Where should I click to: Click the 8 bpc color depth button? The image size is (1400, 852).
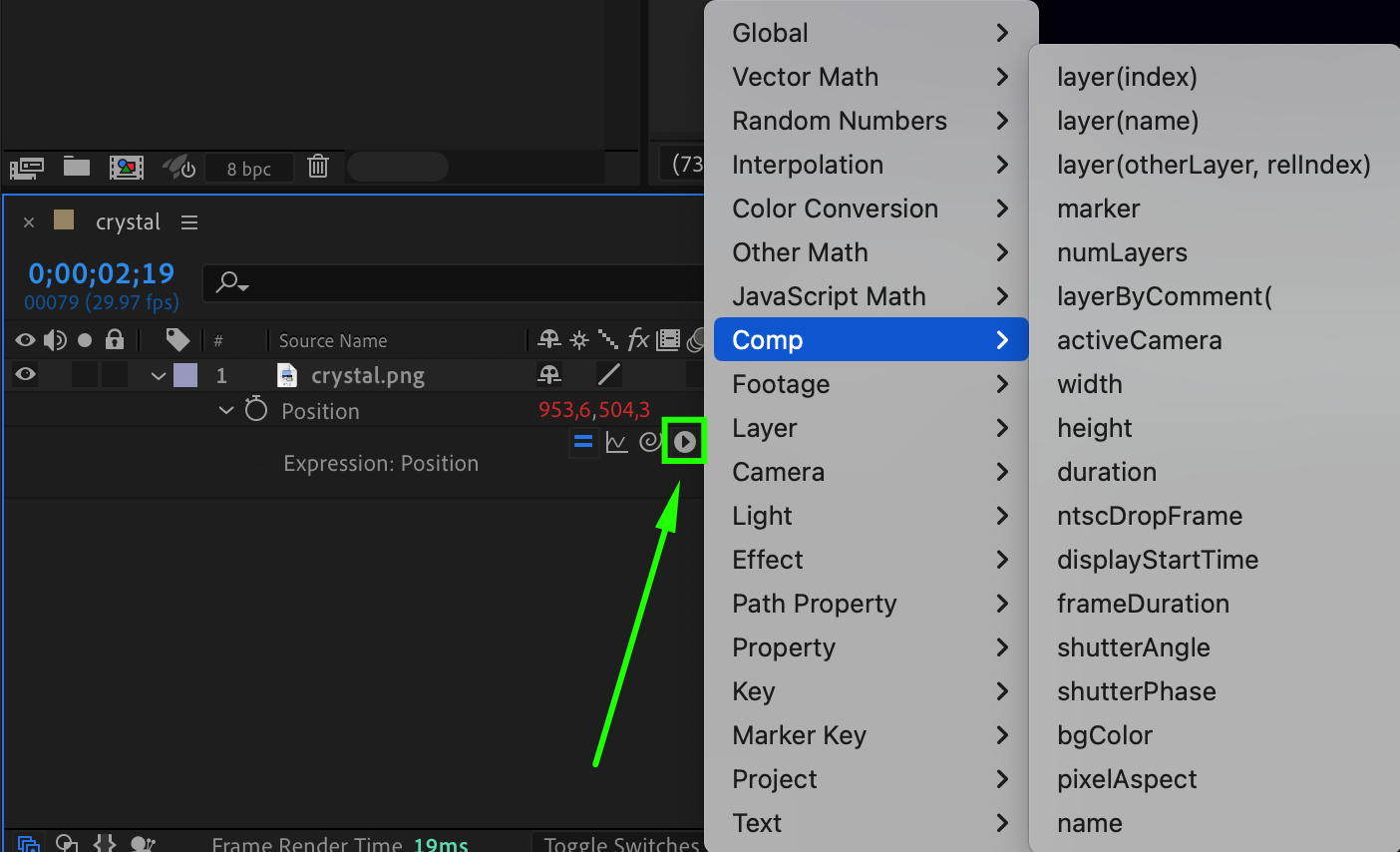coord(249,169)
